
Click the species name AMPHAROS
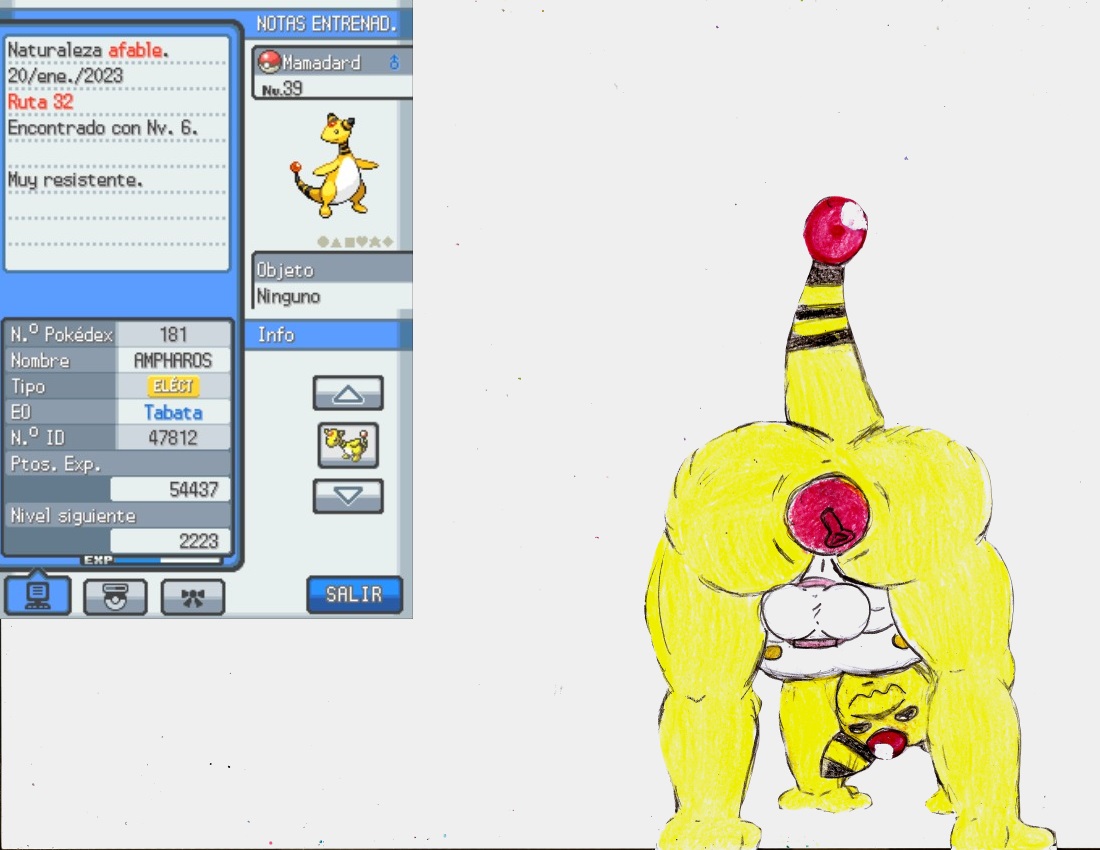point(173,360)
